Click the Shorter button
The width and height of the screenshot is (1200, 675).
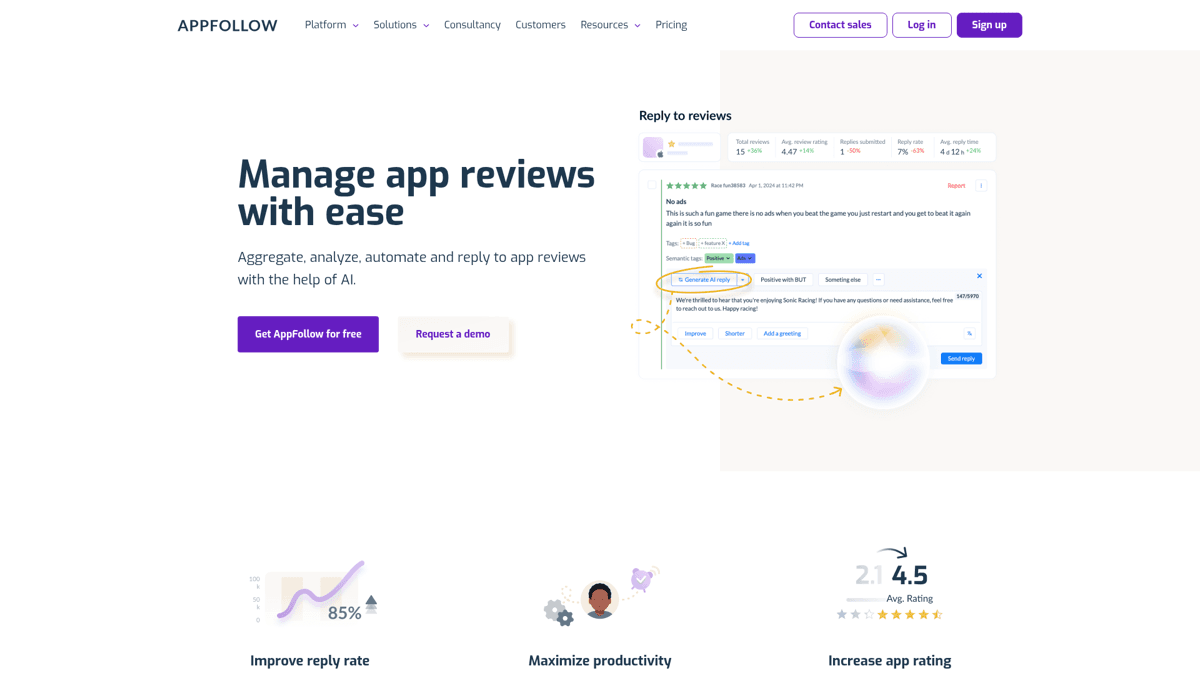(x=735, y=333)
